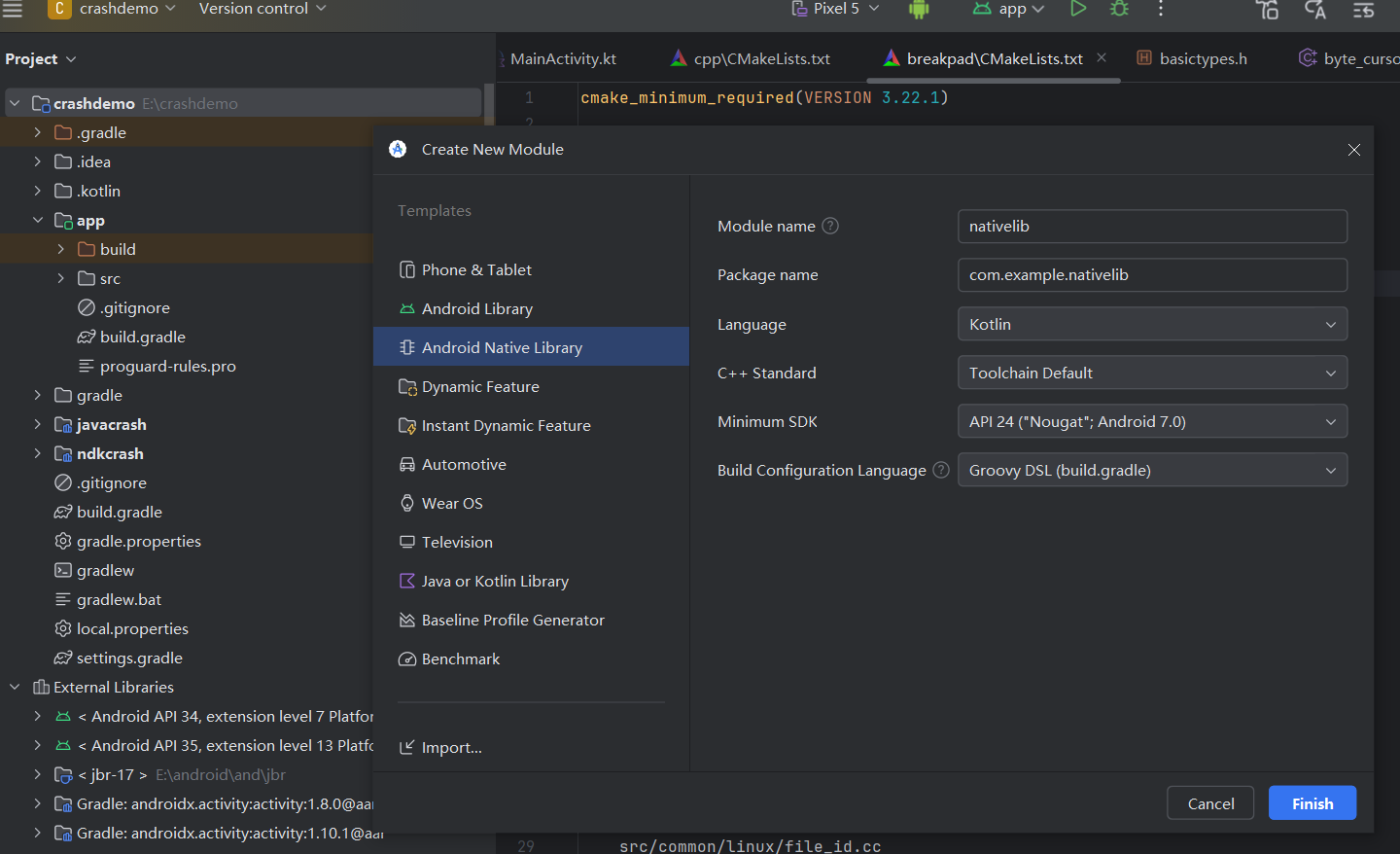Expand the javacrash module
Image resolution: width=1400 pixels, height=854 pixels.
[38, 424]
